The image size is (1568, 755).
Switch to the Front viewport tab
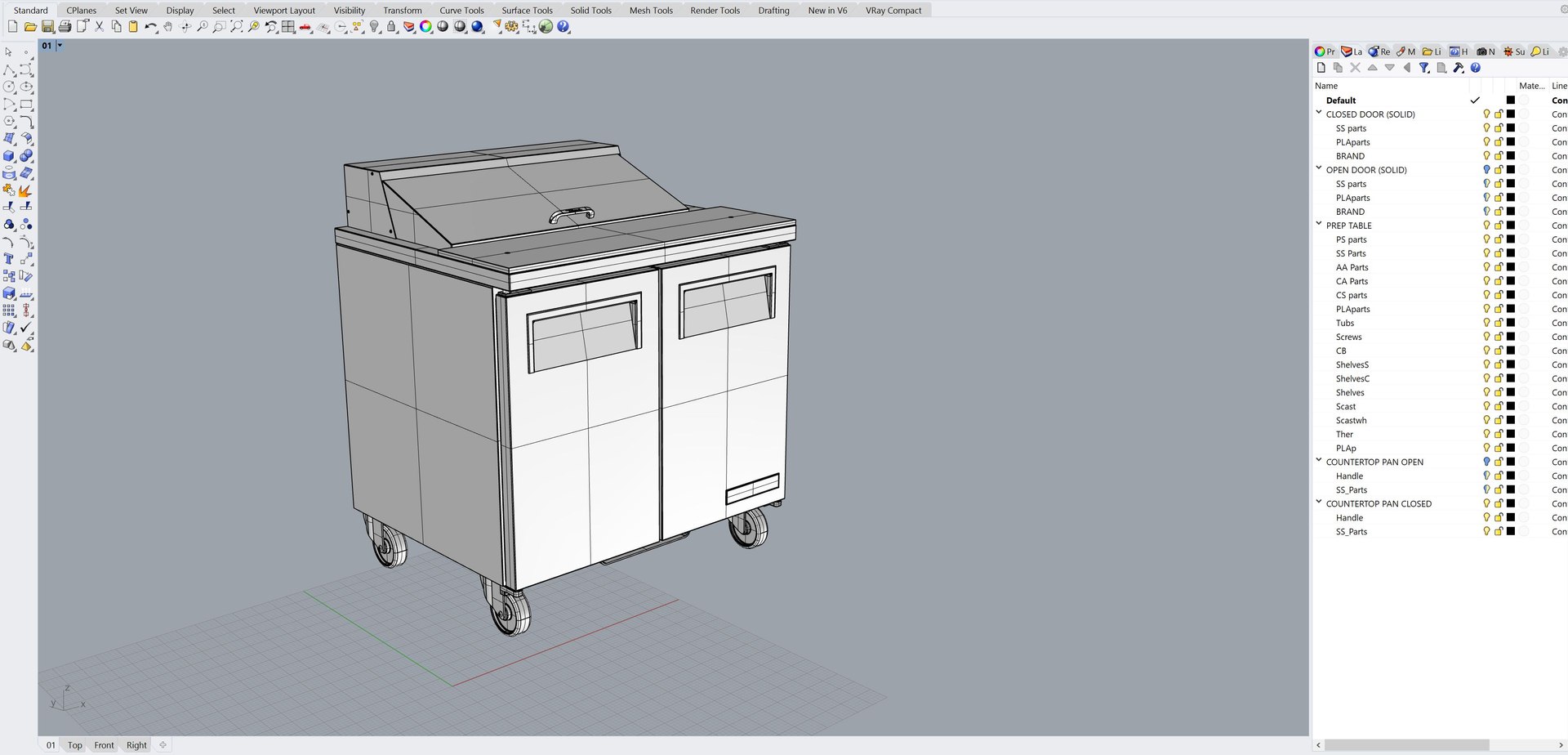pos(104,745)
